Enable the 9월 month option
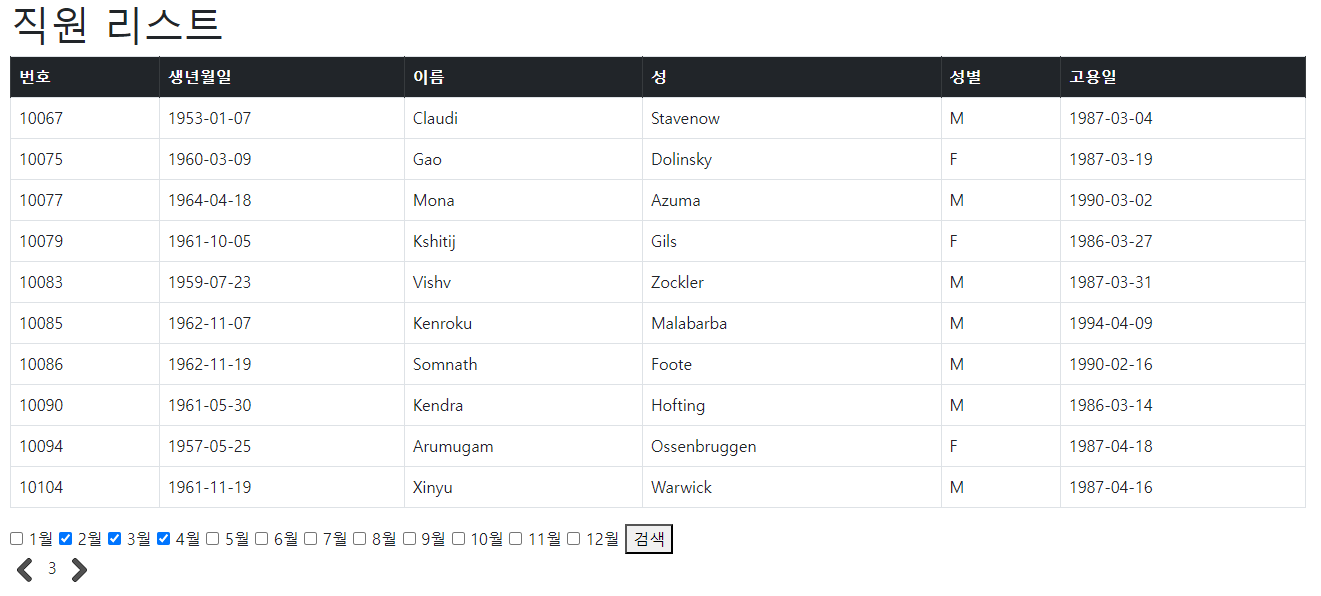The width and height of the screenshot is (1321, 596). click(x=409, y=539)
